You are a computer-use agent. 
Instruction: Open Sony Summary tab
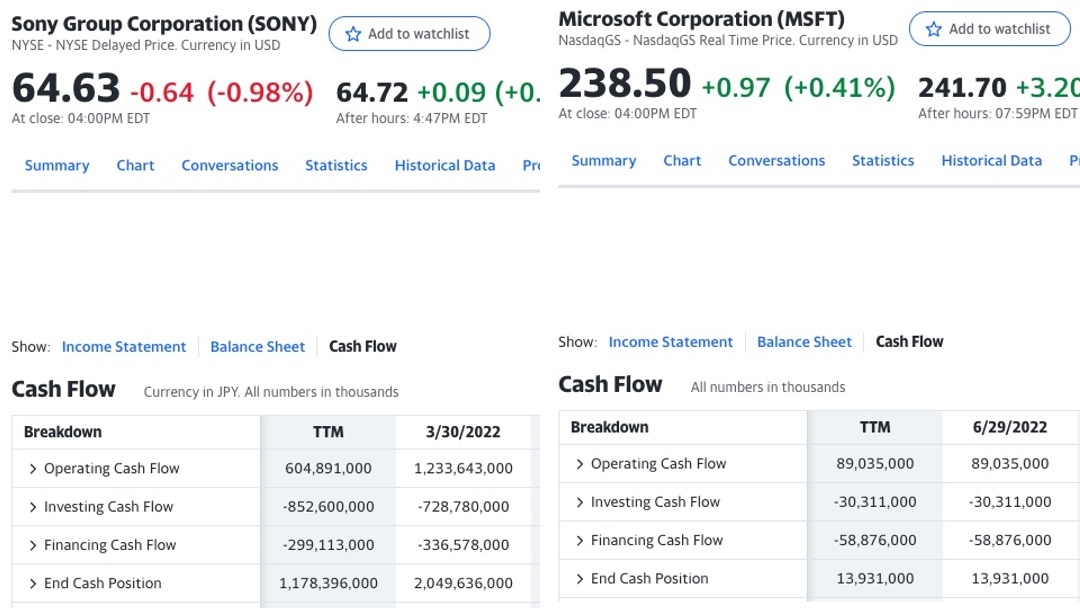click(57, 166)
